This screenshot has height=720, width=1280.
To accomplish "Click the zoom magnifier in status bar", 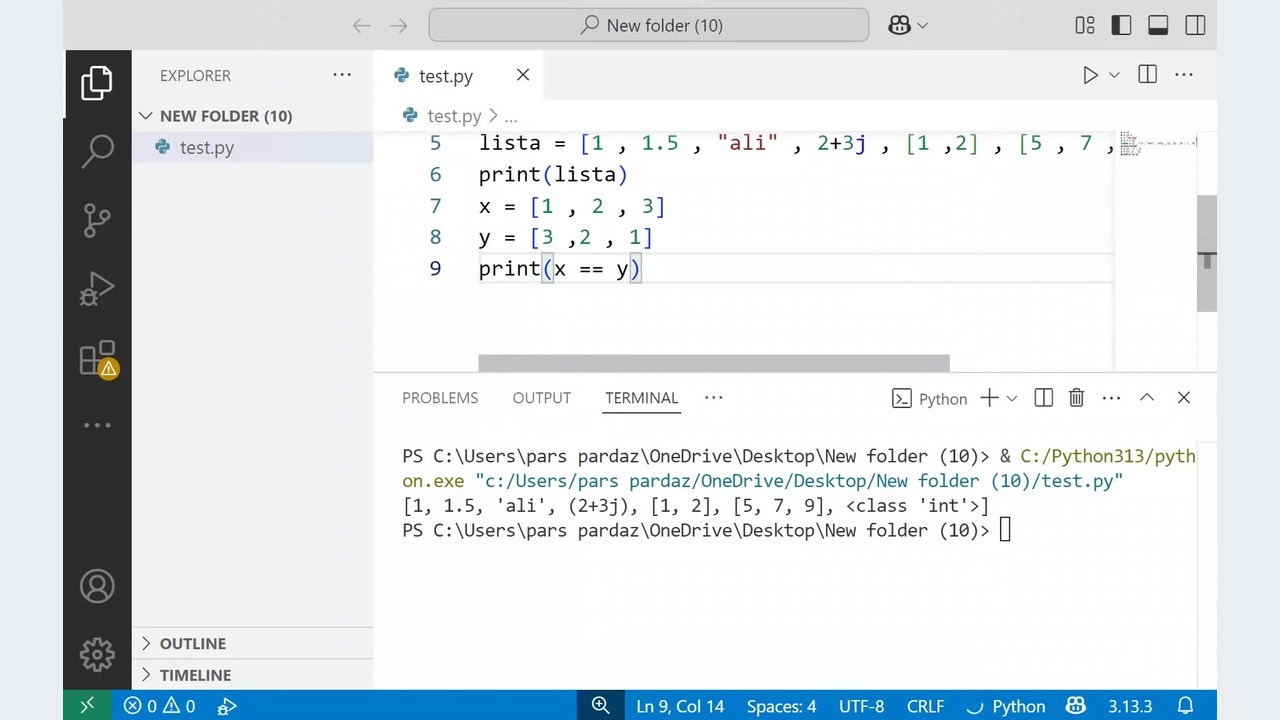I will 600,706.
